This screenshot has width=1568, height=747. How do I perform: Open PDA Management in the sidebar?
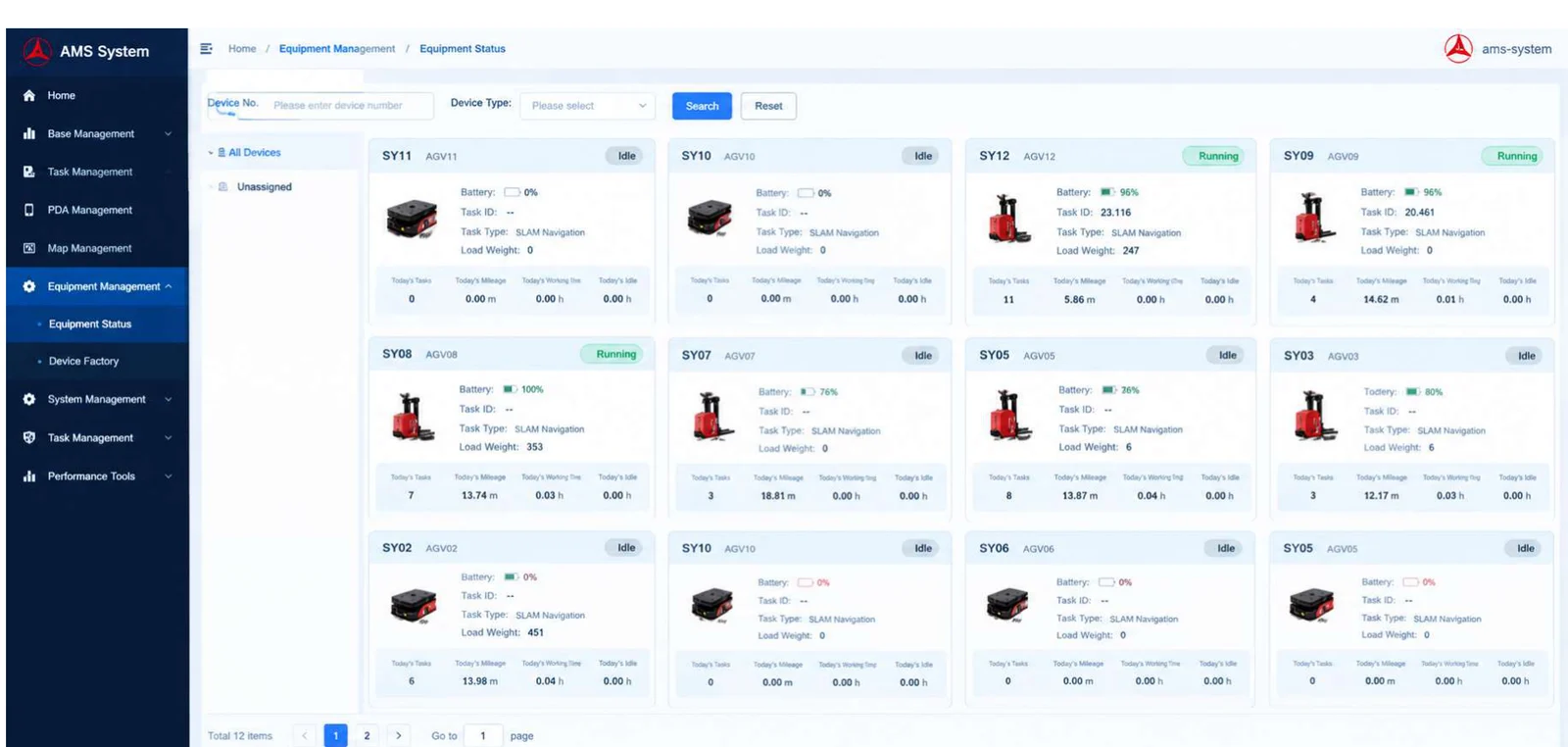pos(97,210)
